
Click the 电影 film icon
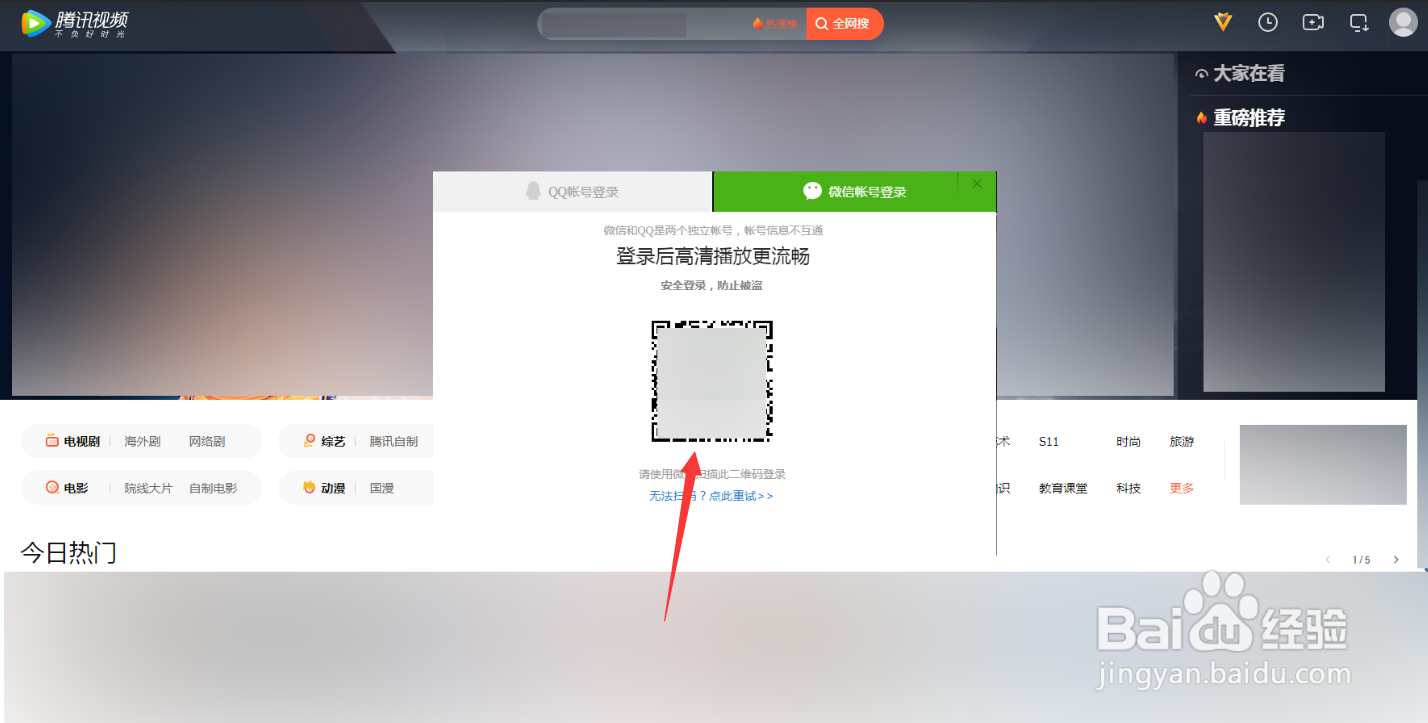tap(52, 488)
